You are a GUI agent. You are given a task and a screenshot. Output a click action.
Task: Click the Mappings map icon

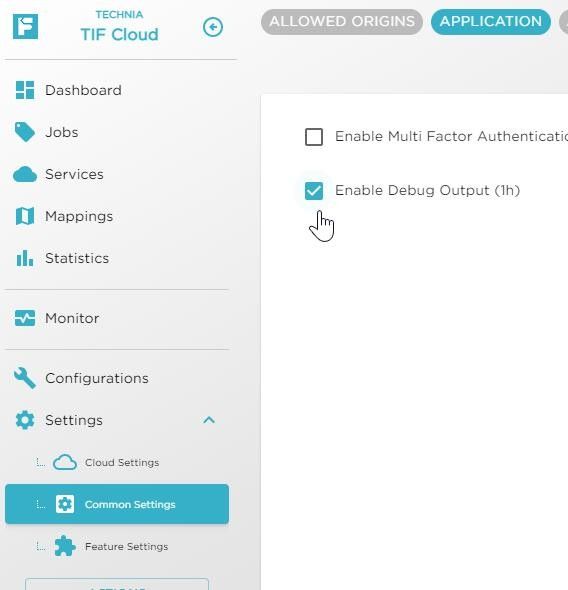click(25, 216)
